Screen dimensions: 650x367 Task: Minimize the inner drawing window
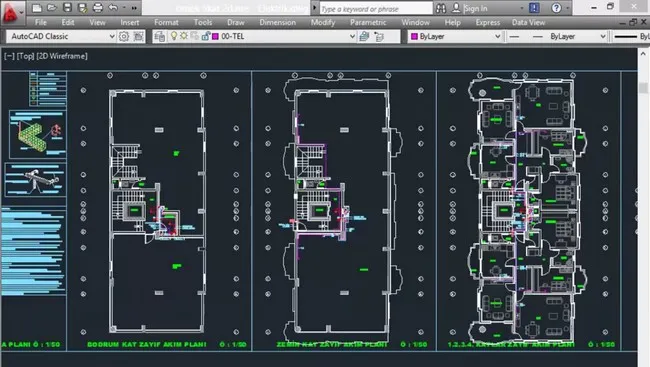click(622, 23)
